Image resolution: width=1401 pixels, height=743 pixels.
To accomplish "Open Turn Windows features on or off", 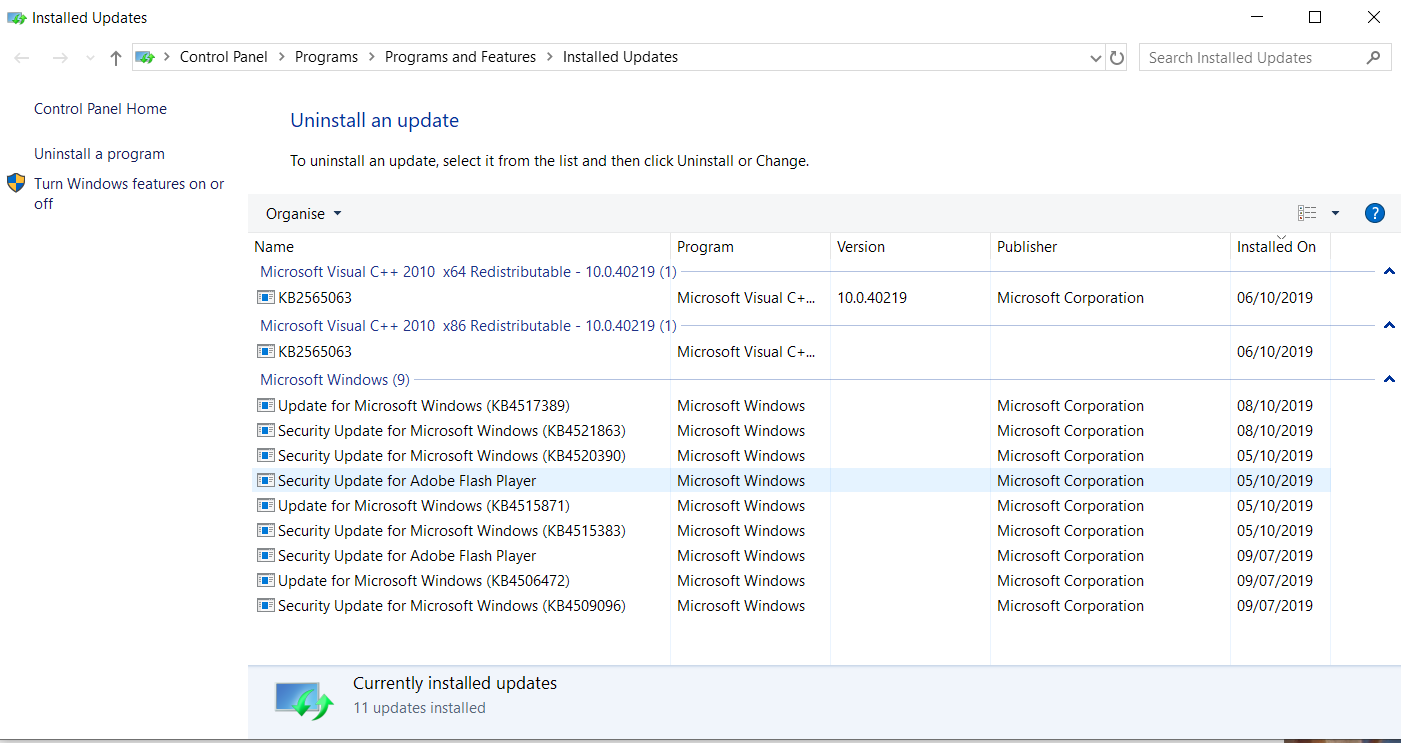I will point(129,193).
